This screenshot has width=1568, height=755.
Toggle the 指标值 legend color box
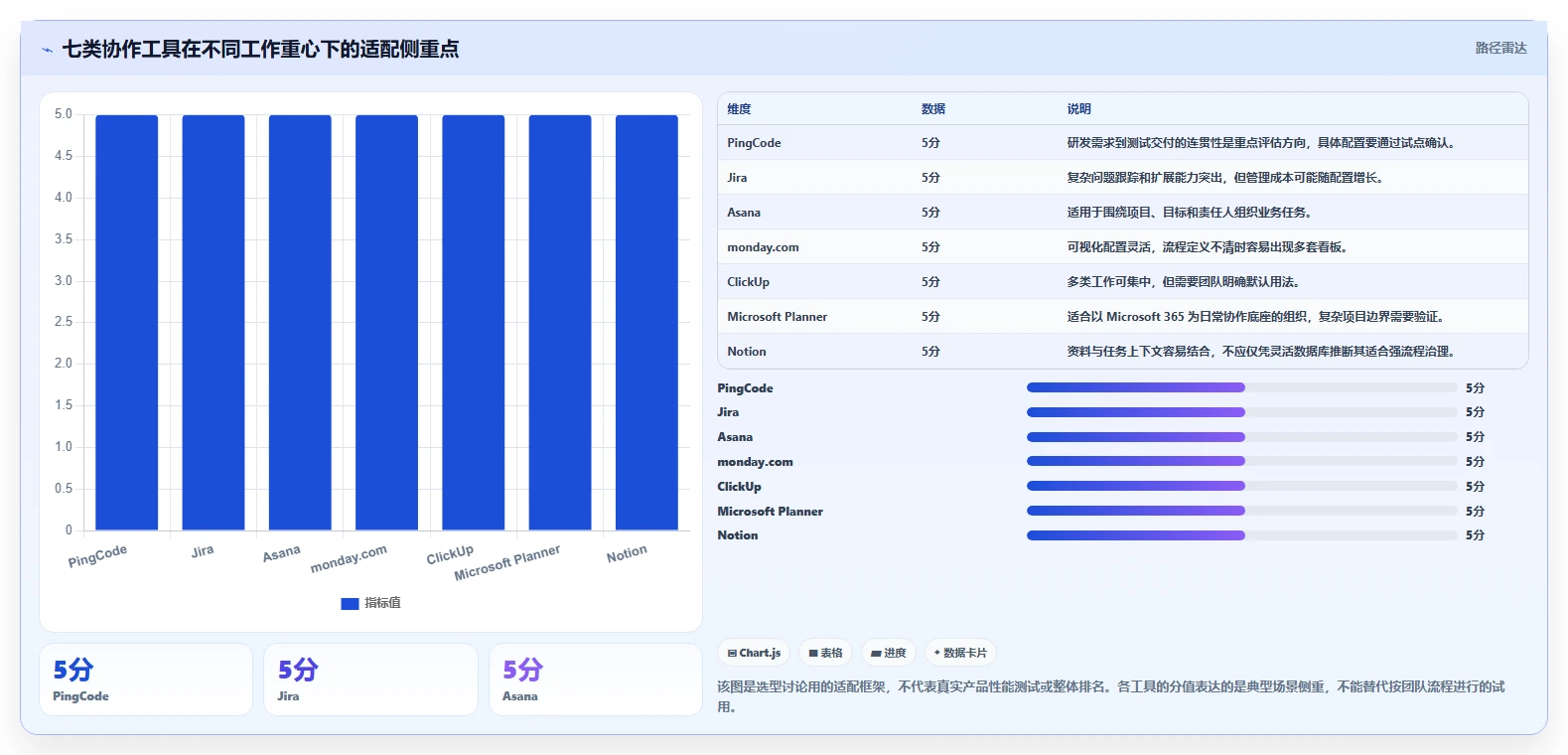350,603
